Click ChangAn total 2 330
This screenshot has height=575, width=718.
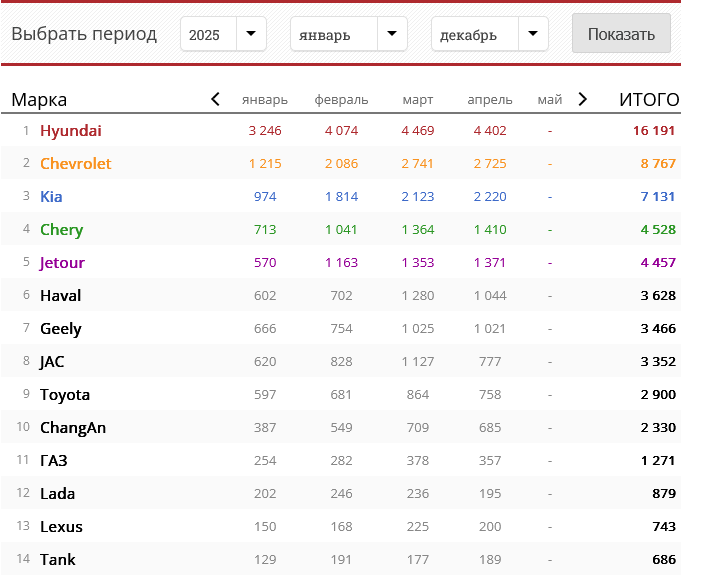click(658, 428)
